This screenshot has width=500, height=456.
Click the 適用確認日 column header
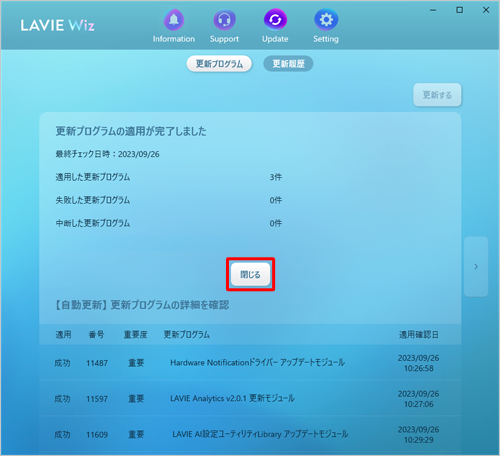[419, 335]
